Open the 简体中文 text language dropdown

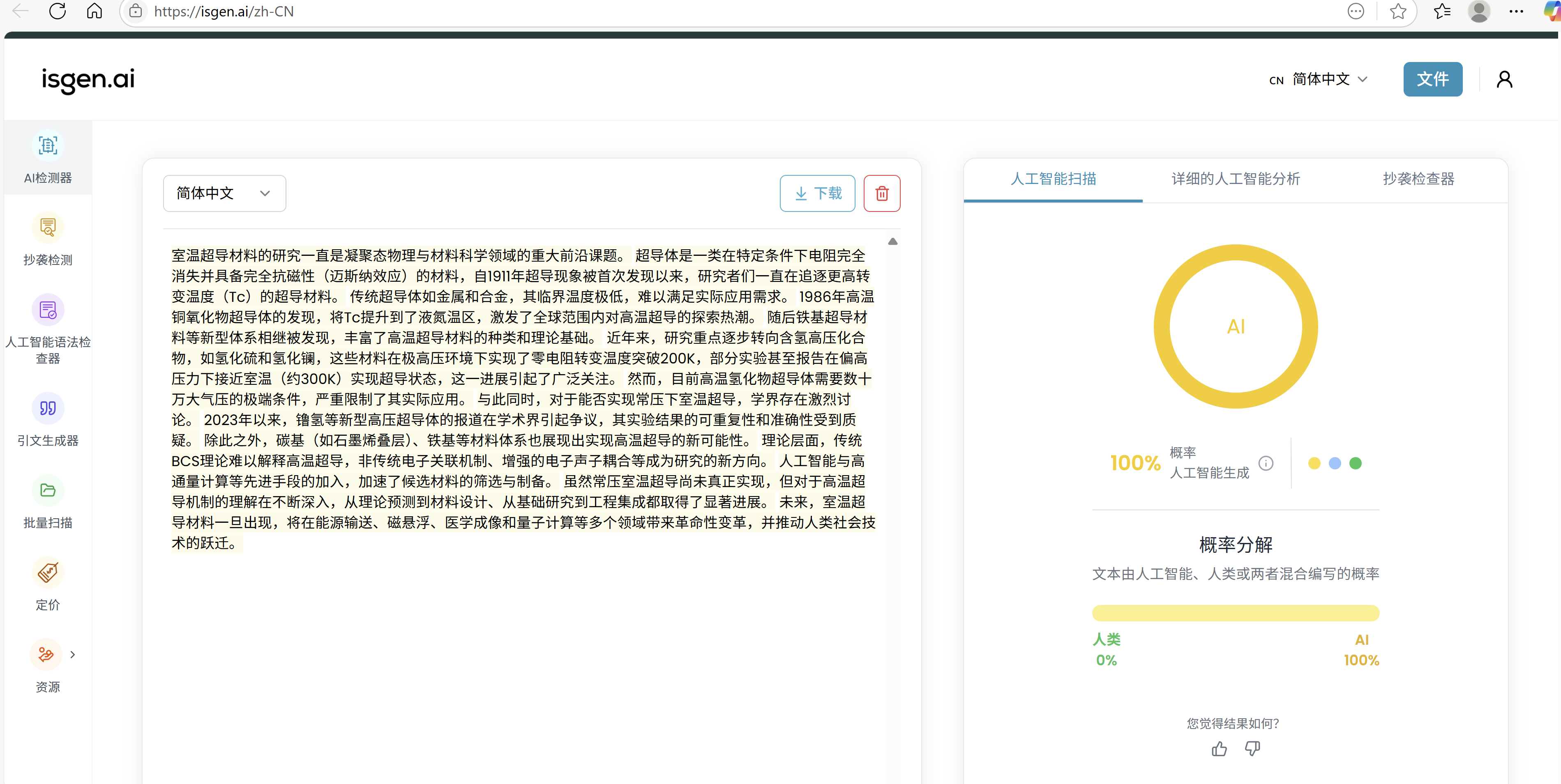click(x=224, y=193)
